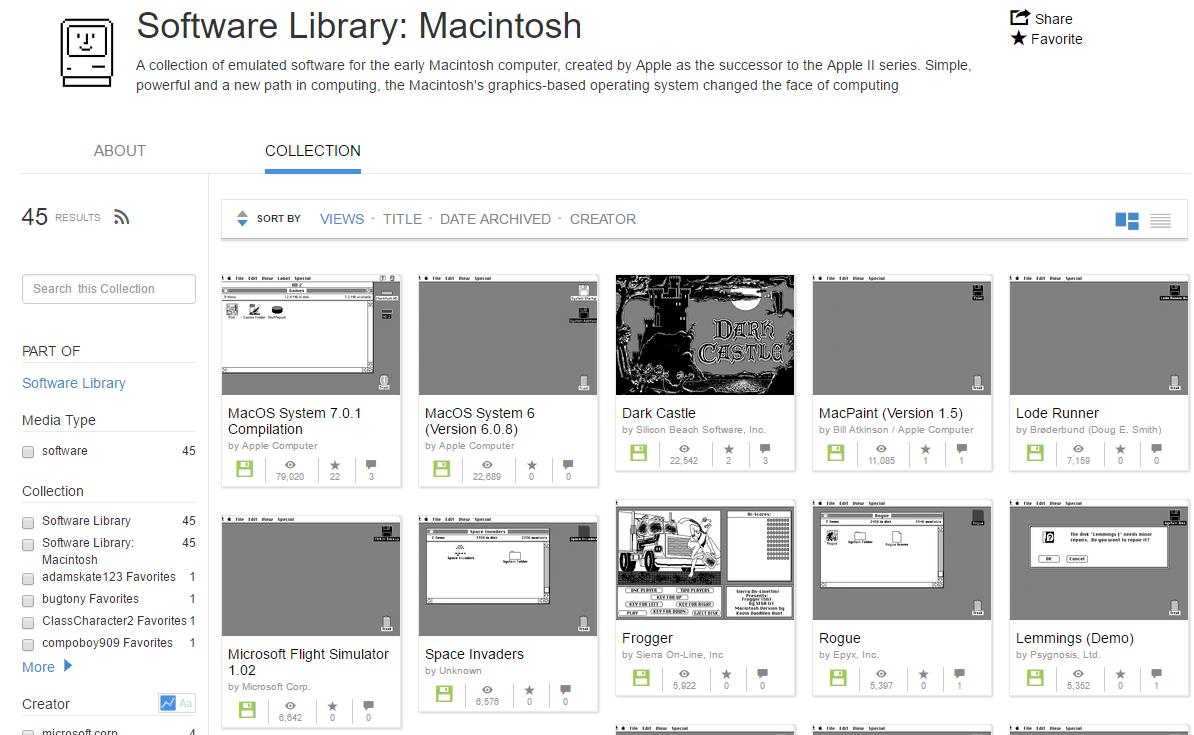
Task: Sort by VIEWS
Action: (x=342, y=219)
